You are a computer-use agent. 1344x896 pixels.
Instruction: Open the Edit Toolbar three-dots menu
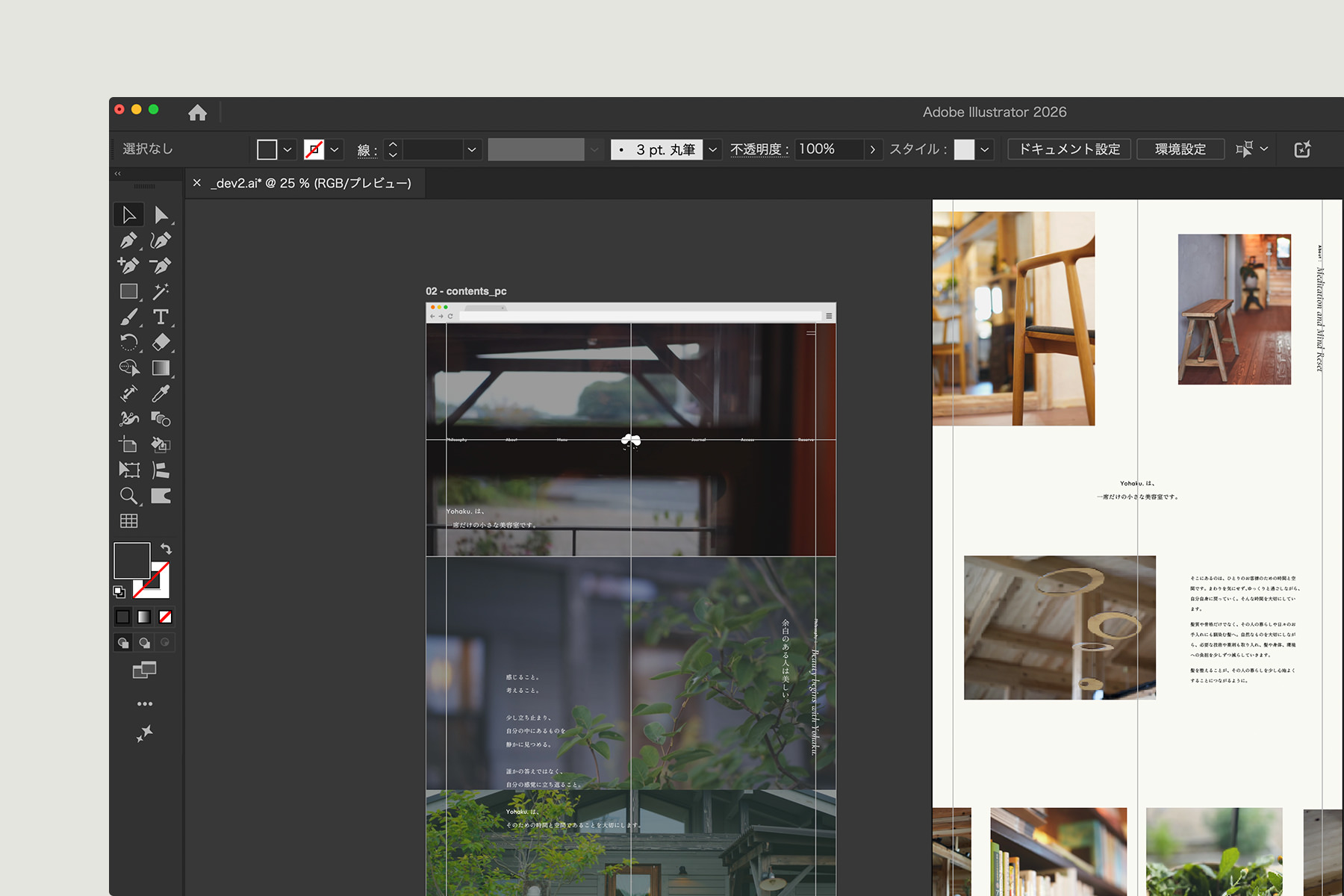tap(145, 704)
